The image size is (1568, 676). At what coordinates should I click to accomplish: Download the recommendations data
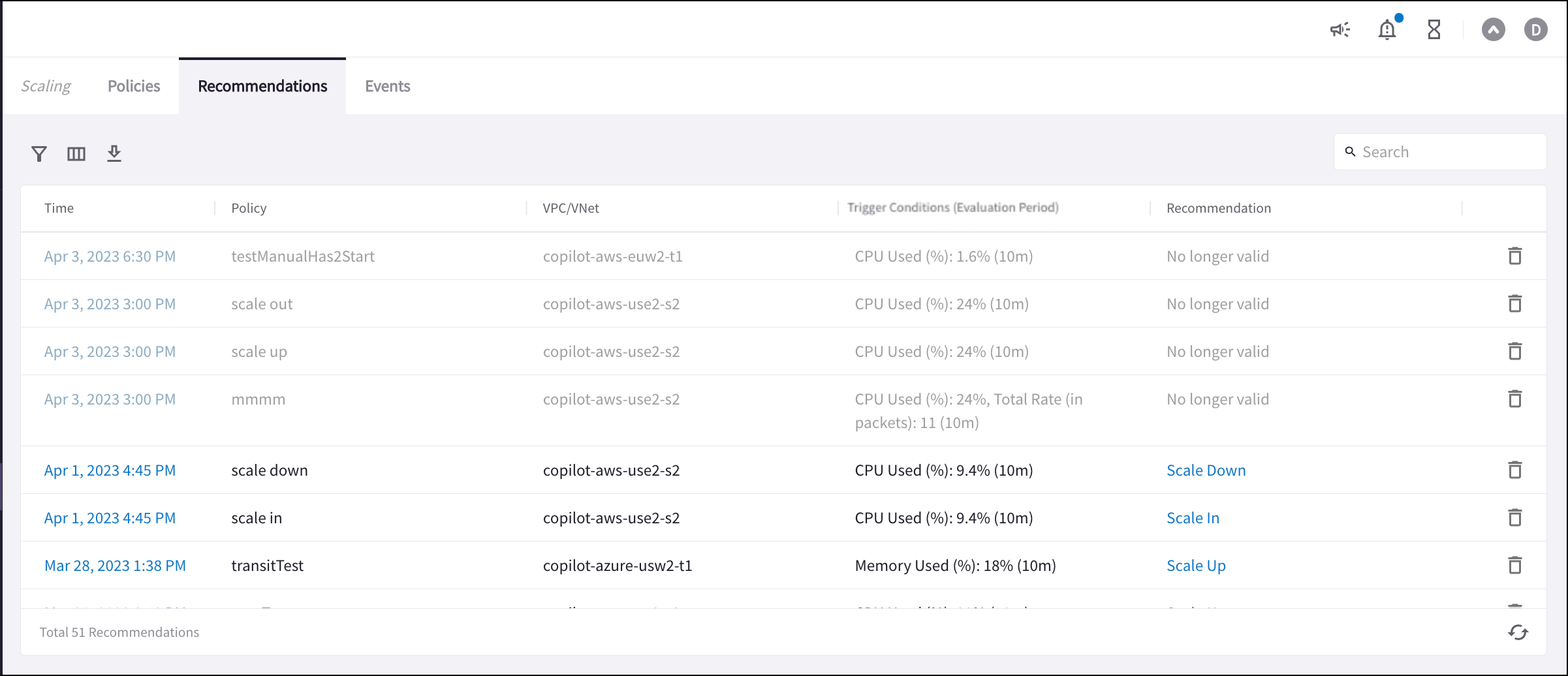[x=114, y=153]
